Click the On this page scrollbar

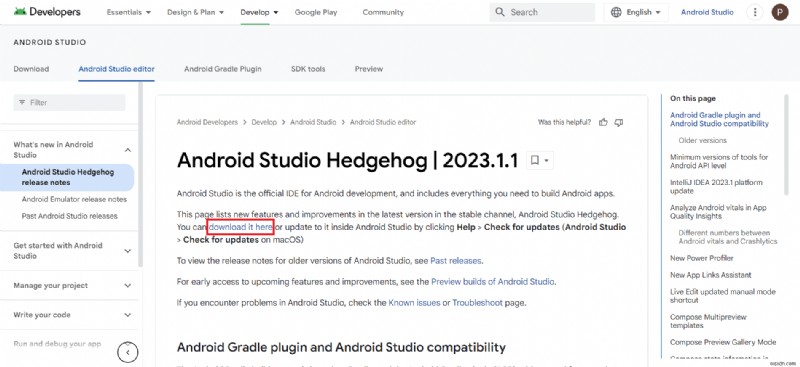(787, 145)
